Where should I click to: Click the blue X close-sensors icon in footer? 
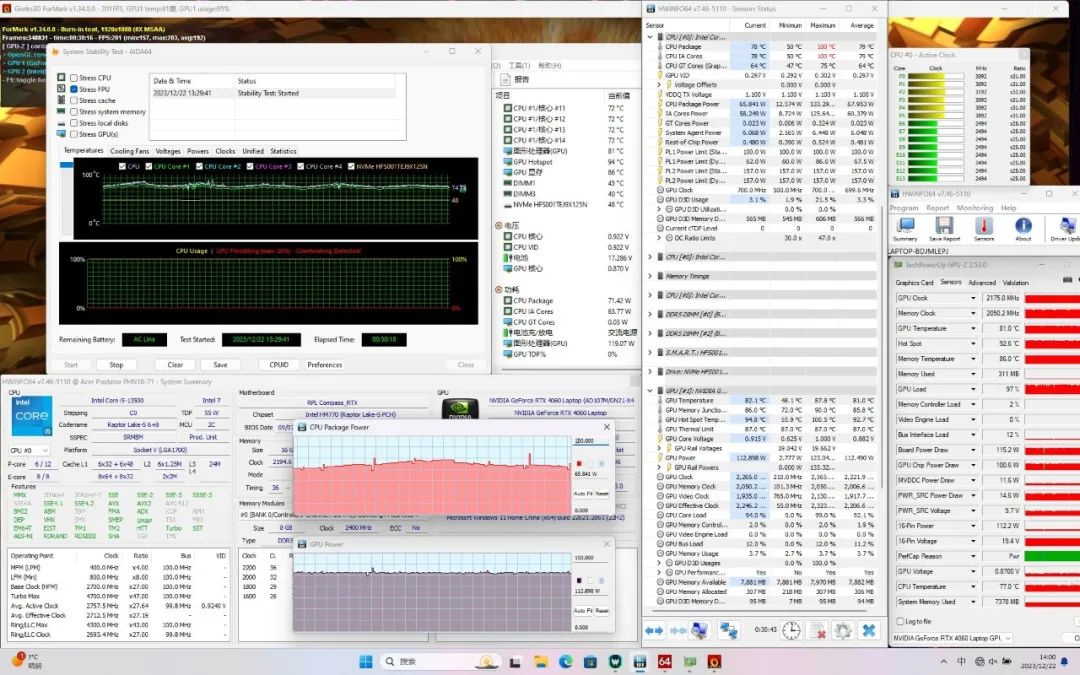pyautogui.click(x=869, y=630)
